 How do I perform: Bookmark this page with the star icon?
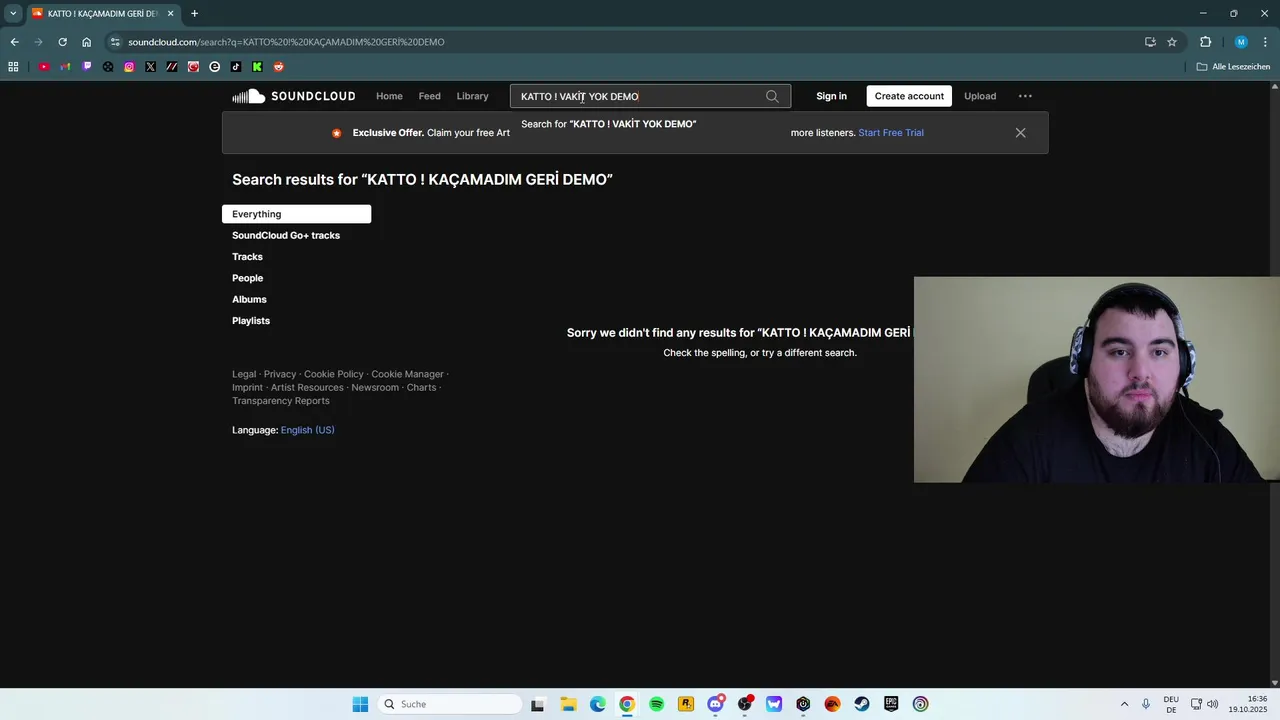pyautogui.click(x=1172, y=42)
